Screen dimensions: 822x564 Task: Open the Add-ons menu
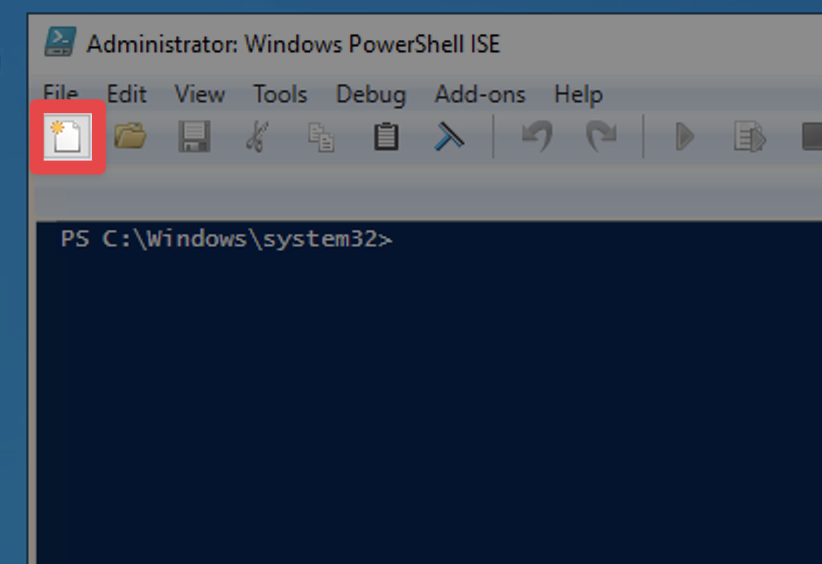480,95
